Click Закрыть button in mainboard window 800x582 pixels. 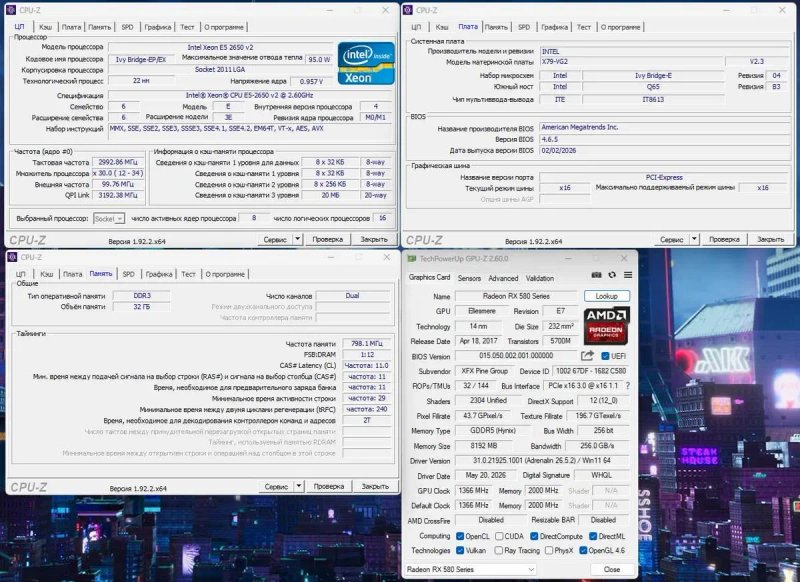770,239
